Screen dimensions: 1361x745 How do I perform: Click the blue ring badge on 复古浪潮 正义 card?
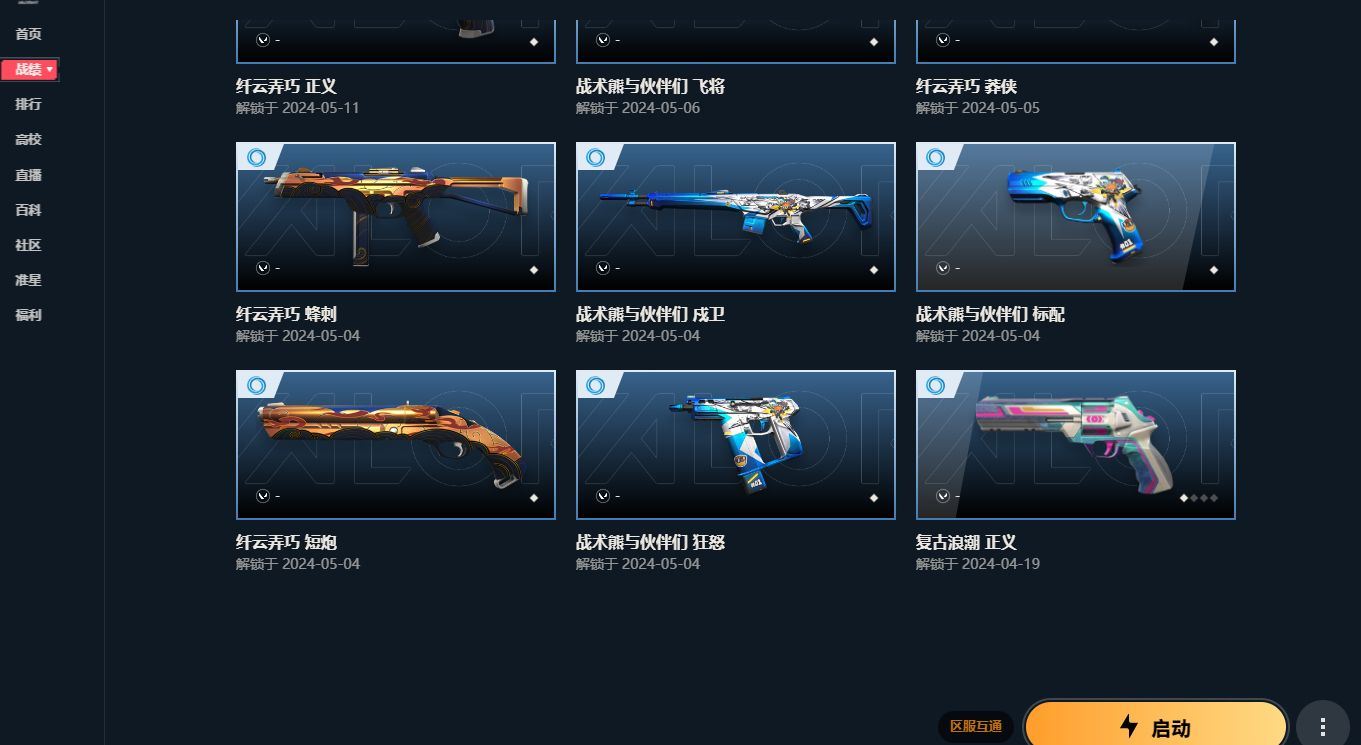click(x=936, y=385)
